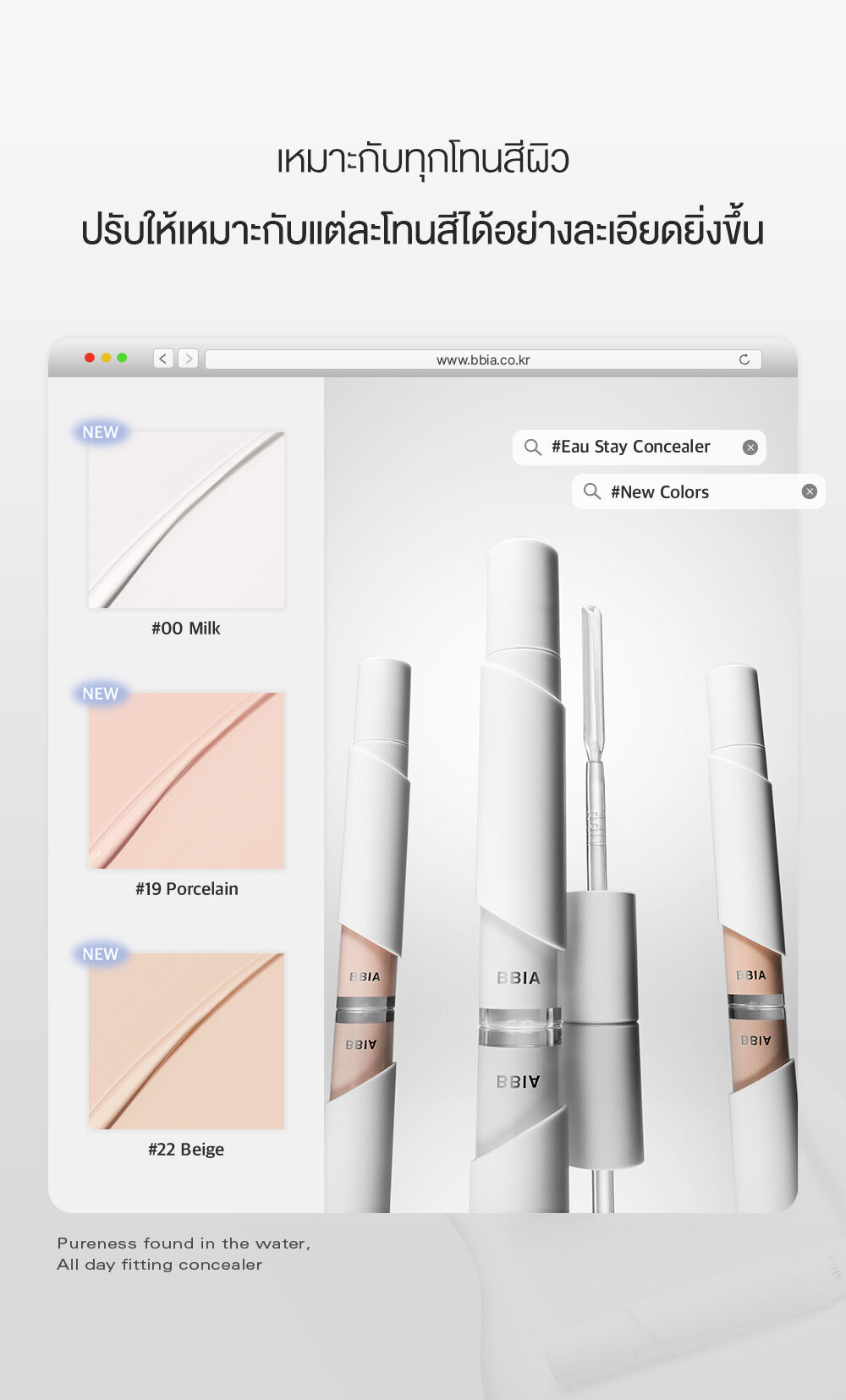Click the NEW badge on Beige swatch

[100, 954]
